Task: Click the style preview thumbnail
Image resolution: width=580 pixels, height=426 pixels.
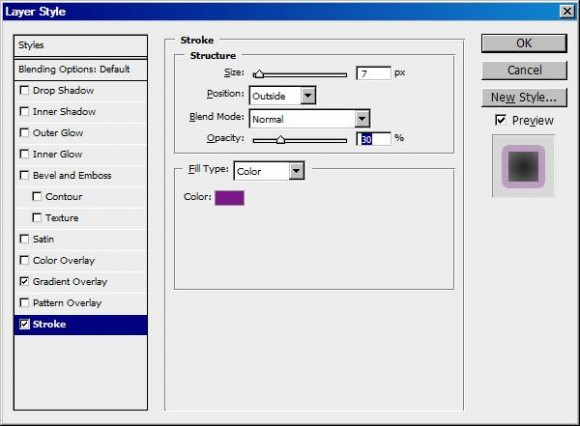Action: tap(523, 166)
